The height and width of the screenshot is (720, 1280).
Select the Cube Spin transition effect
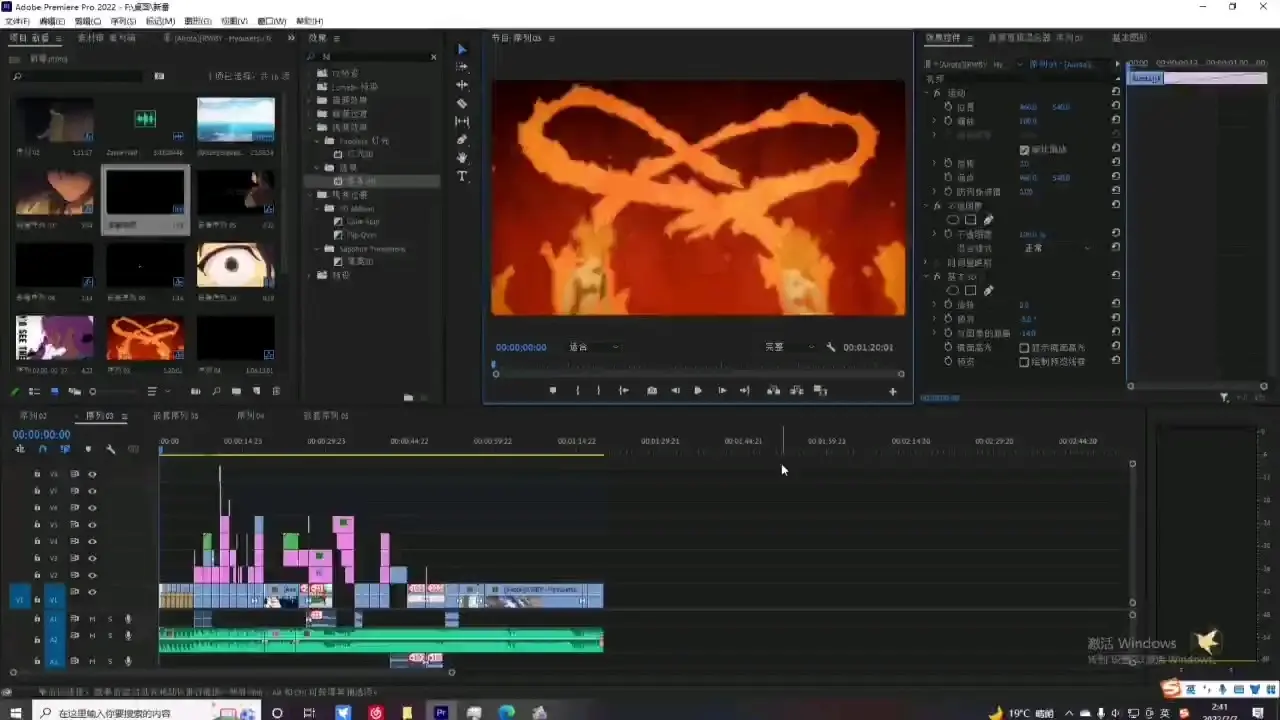(363, 222)
